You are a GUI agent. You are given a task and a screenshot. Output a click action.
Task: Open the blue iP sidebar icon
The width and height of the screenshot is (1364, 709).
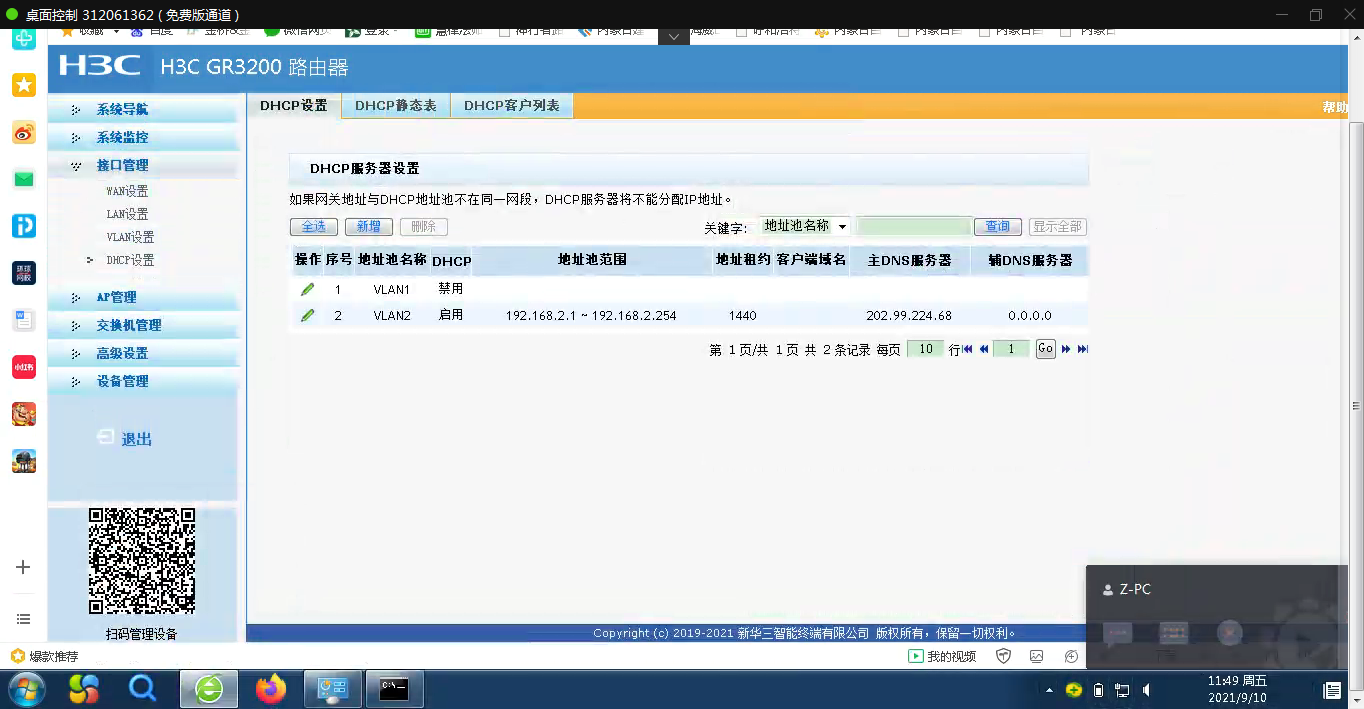click(24, 226)
